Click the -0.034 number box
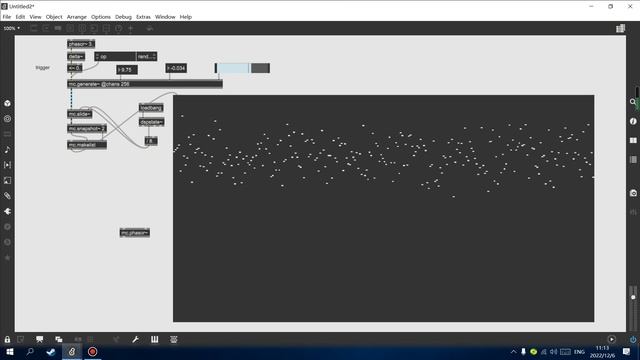 pyautogui.click(x=176, y=68)
